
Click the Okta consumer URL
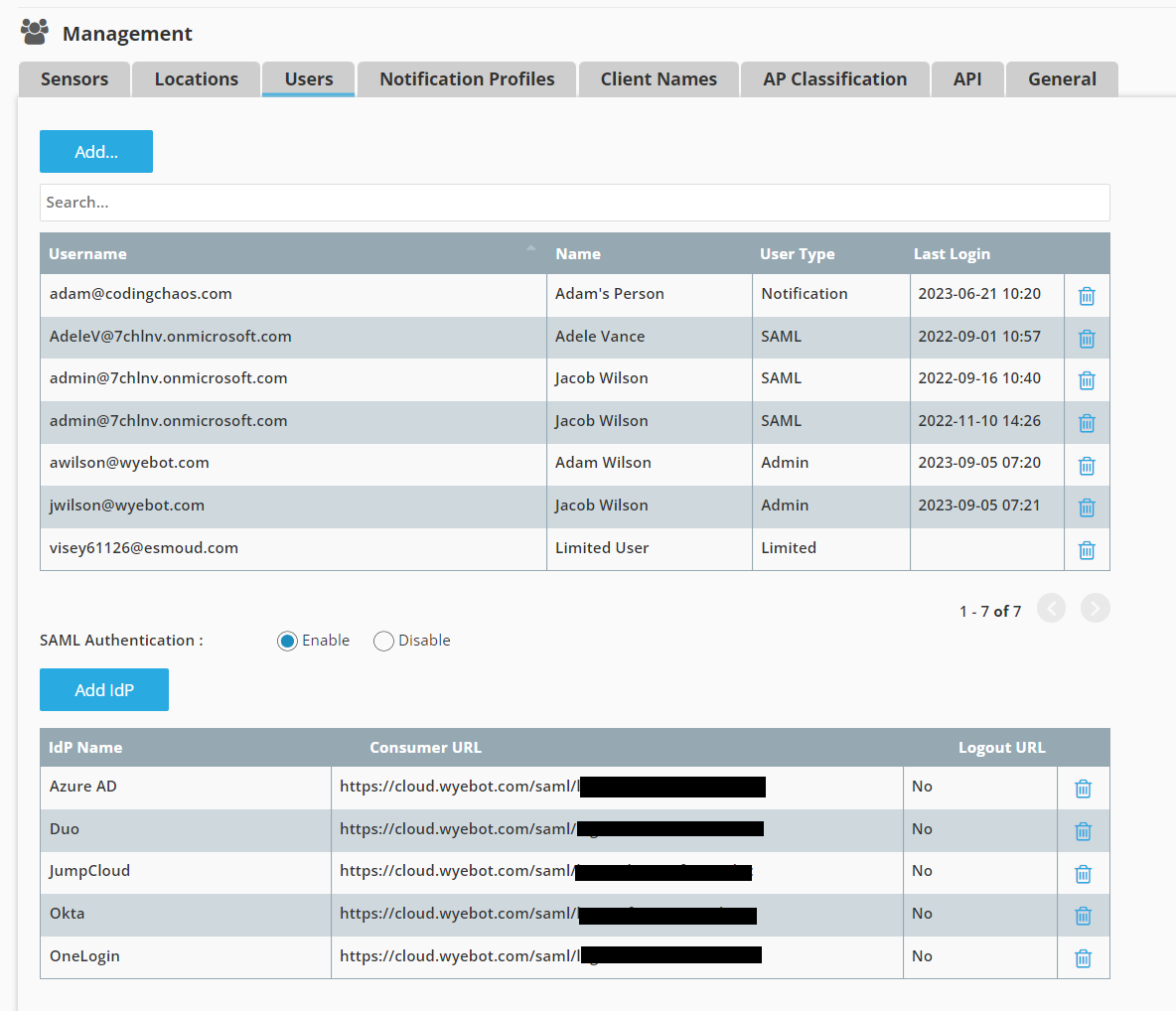tap(547, 914)
